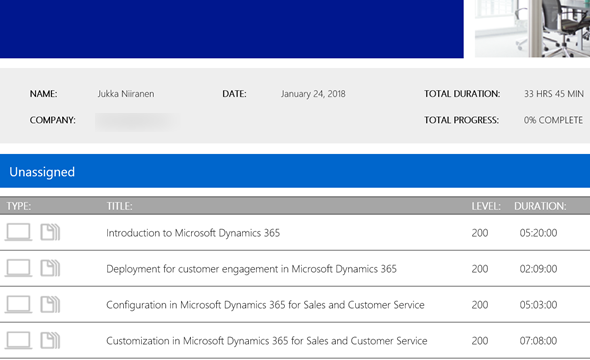Click the 0% COMPLETE progress value

pyautogui.click(x=553, y=120)
